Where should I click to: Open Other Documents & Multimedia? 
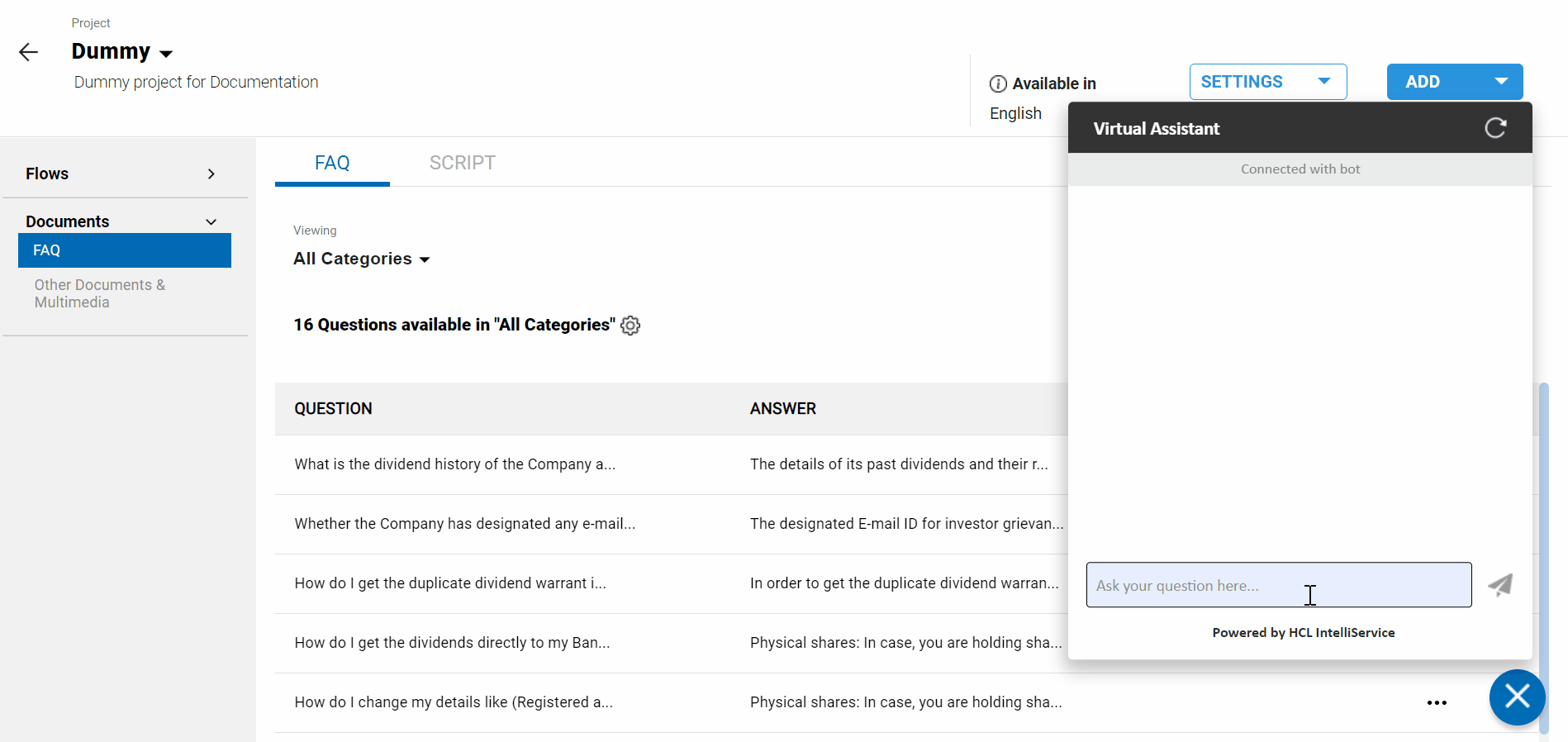click(x=99, y=293)
